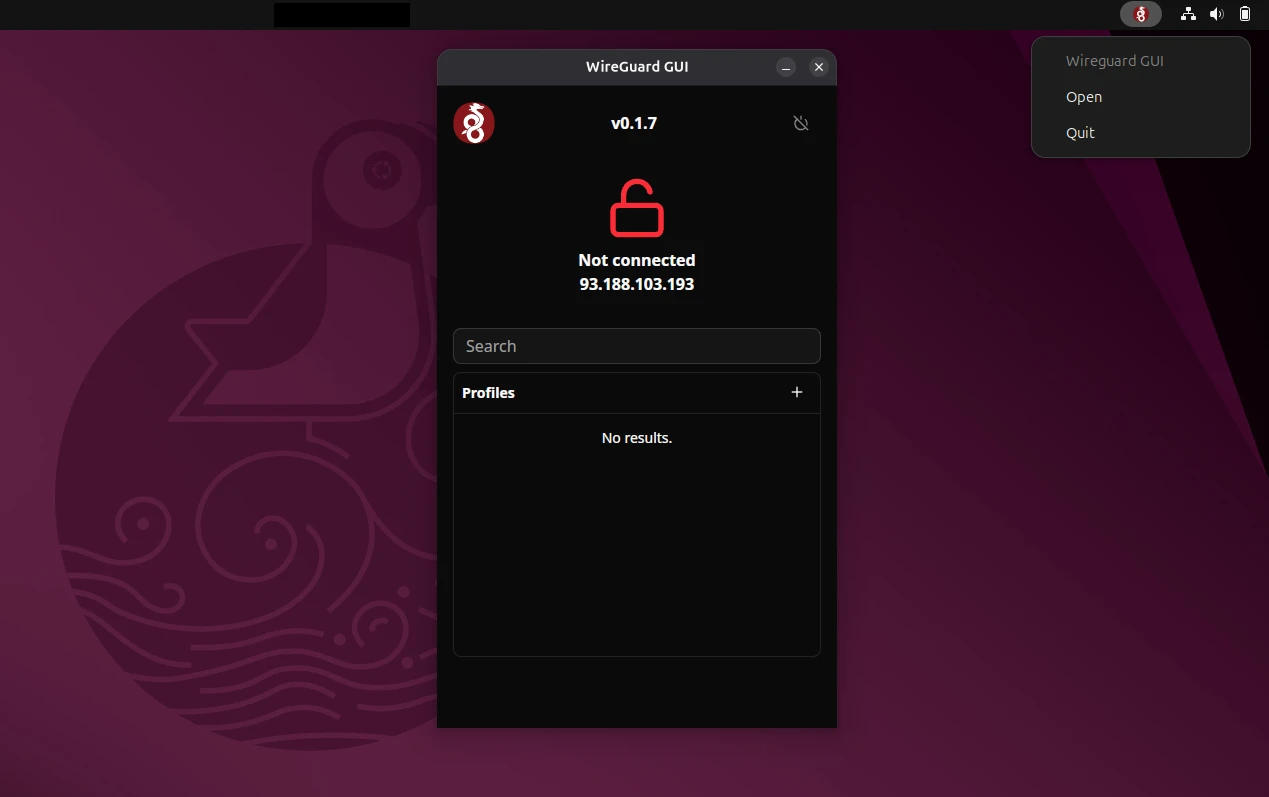This screenshot has height=797, width=1269.
Task: Minimize the WireGuard GUI window
Action: tap(786, 67)
